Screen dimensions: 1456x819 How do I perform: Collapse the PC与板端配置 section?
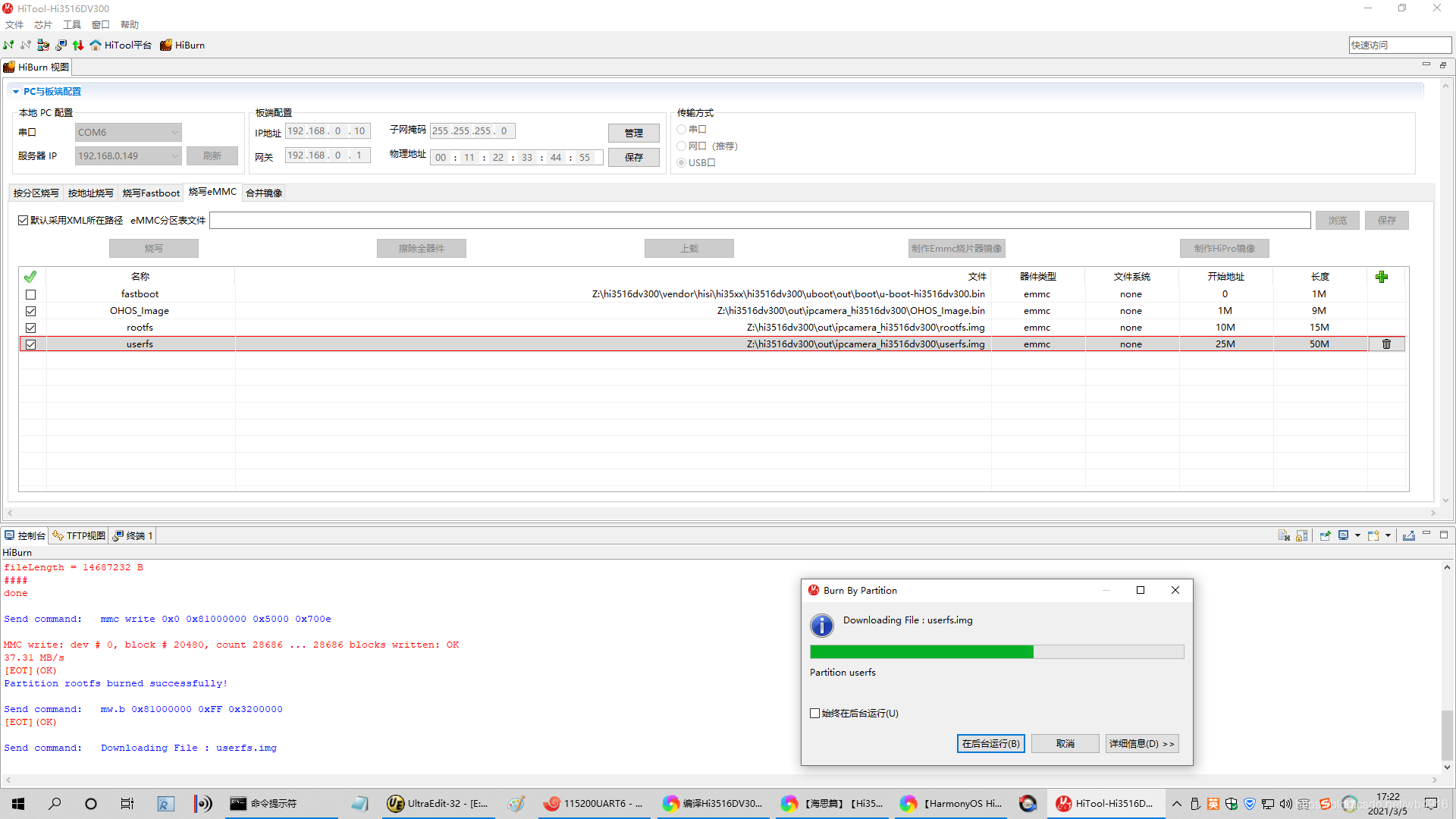[x=16, y=92]
